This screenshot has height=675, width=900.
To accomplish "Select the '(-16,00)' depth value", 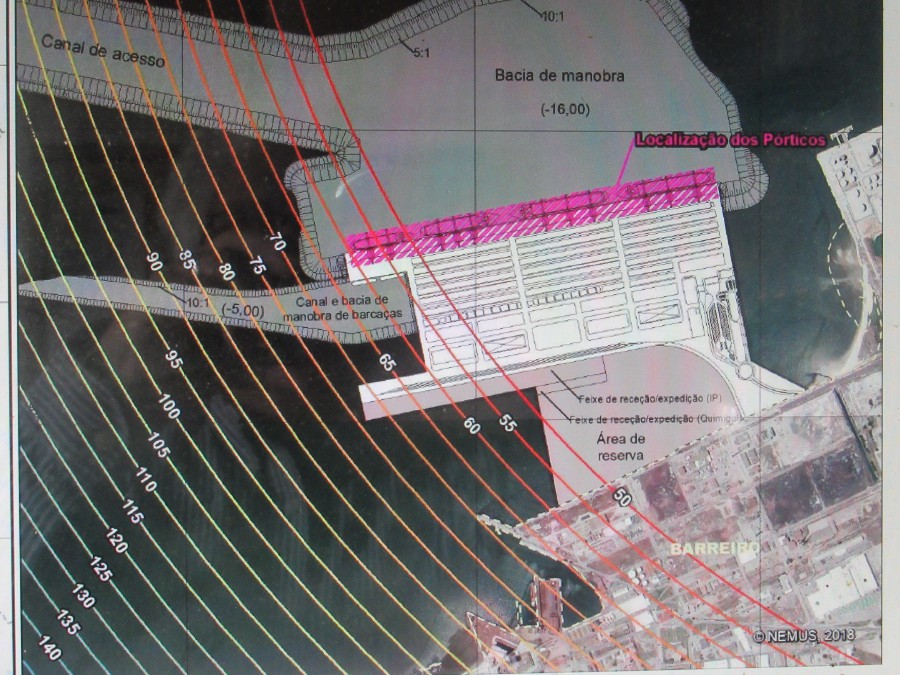I will (x=565, y=109).
